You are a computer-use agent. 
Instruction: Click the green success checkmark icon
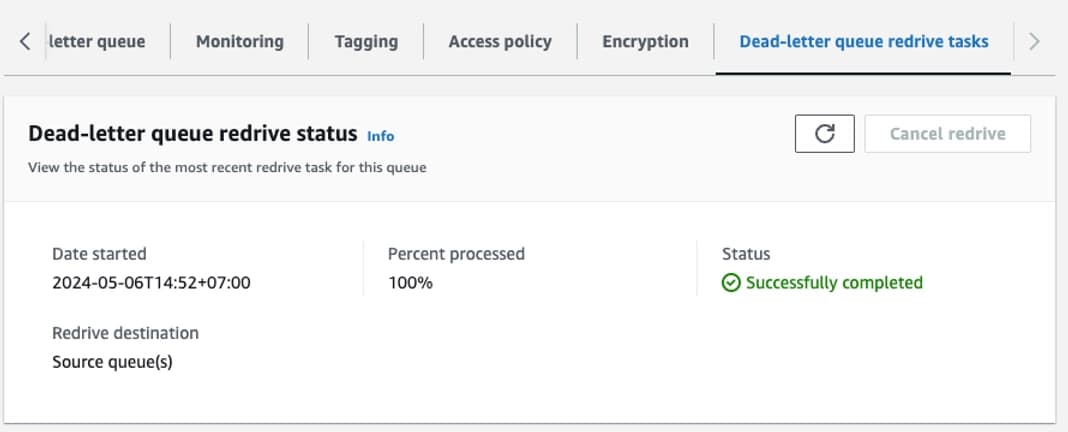tap(731, 283)
